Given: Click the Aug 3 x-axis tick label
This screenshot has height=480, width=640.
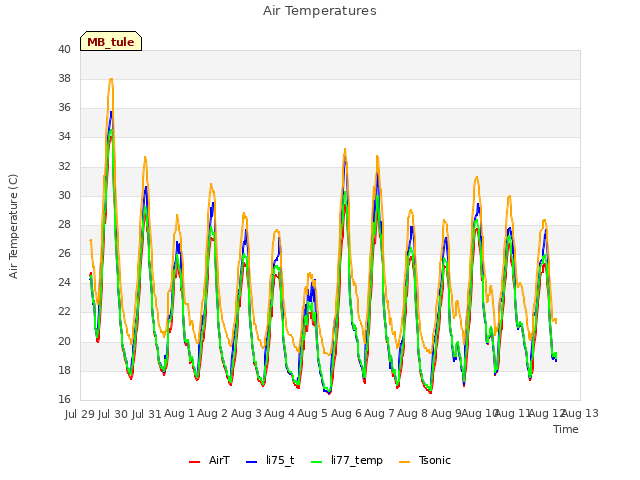Looking at the screenshot, I should pos(247,413).
